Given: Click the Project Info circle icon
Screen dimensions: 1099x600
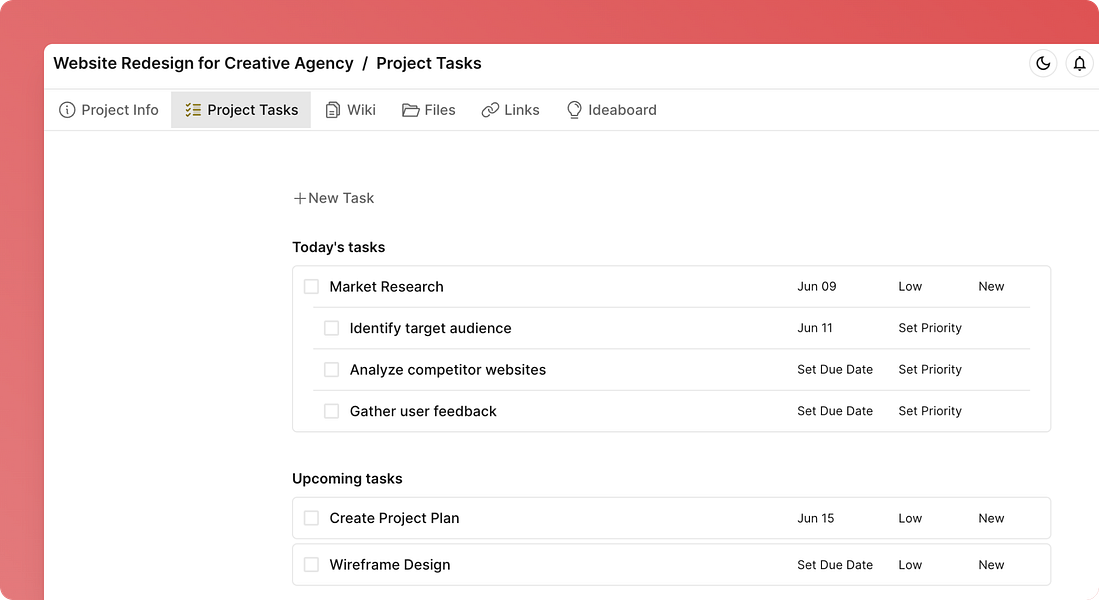Looking at the screenshot, I should coord(67,110).
